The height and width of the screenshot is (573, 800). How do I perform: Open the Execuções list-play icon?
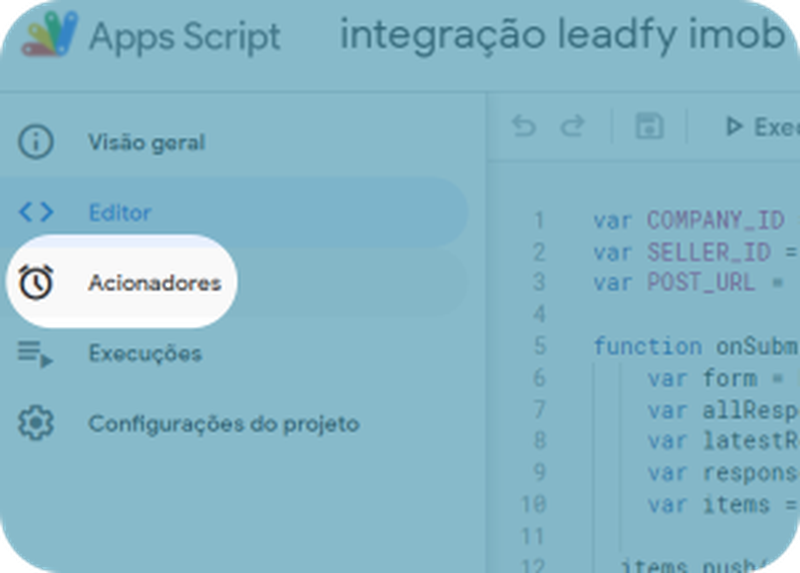(x=36, y=354)
